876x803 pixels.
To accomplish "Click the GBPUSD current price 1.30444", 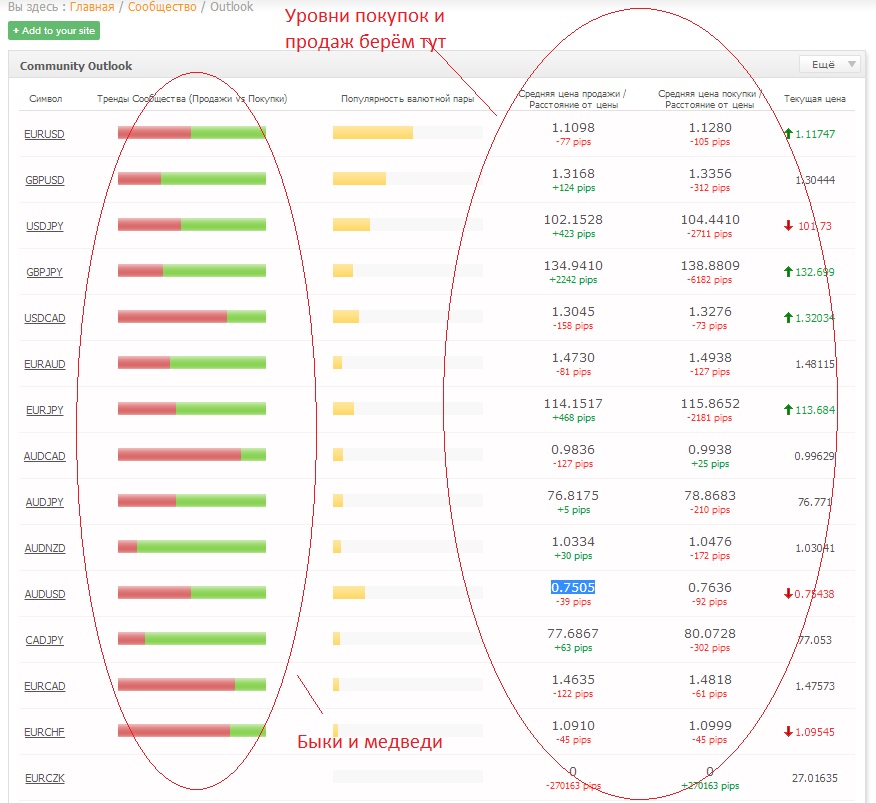I will coord(815,180).
